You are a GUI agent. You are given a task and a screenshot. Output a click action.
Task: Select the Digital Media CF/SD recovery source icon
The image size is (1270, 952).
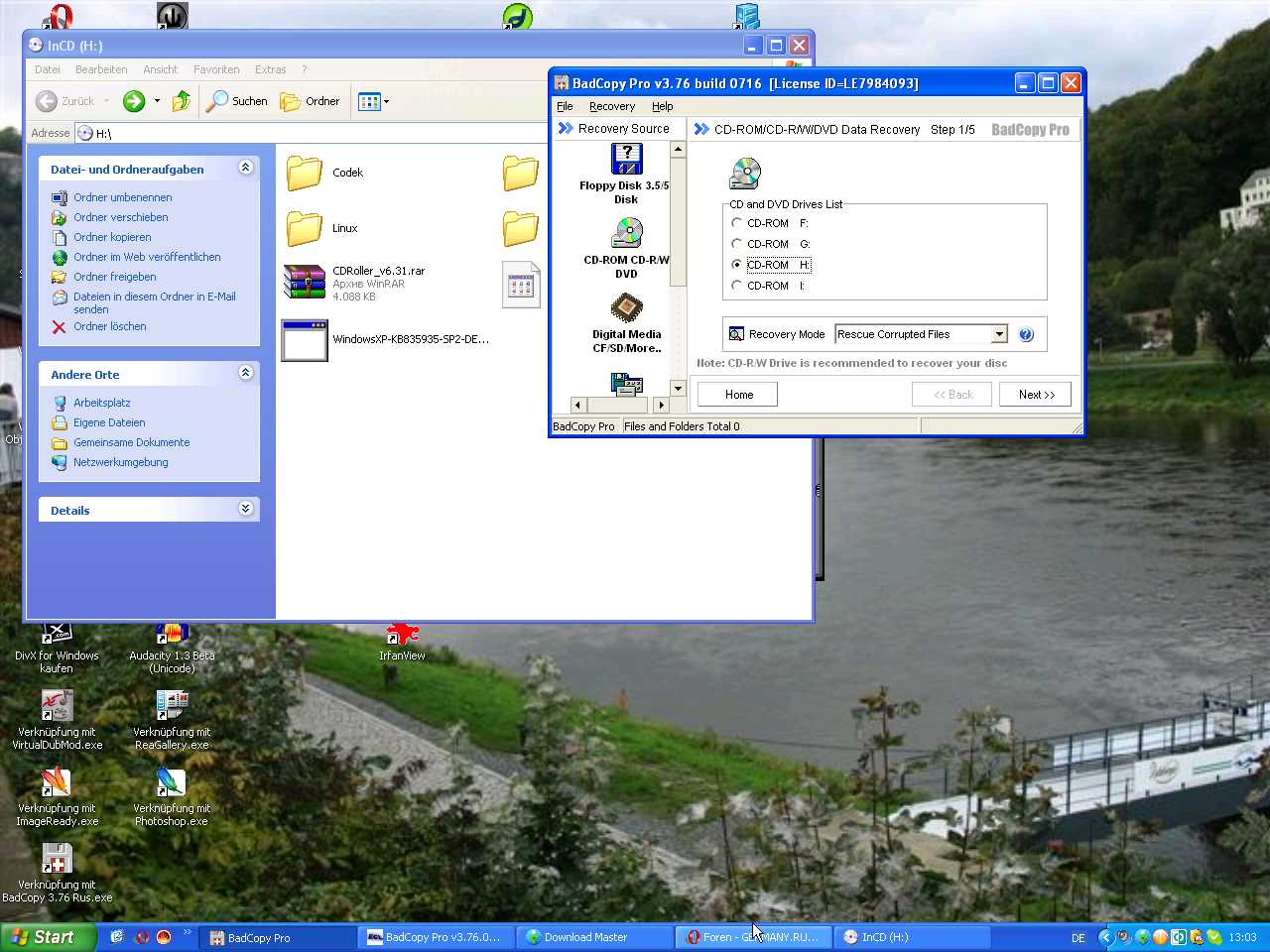point(626,307)
